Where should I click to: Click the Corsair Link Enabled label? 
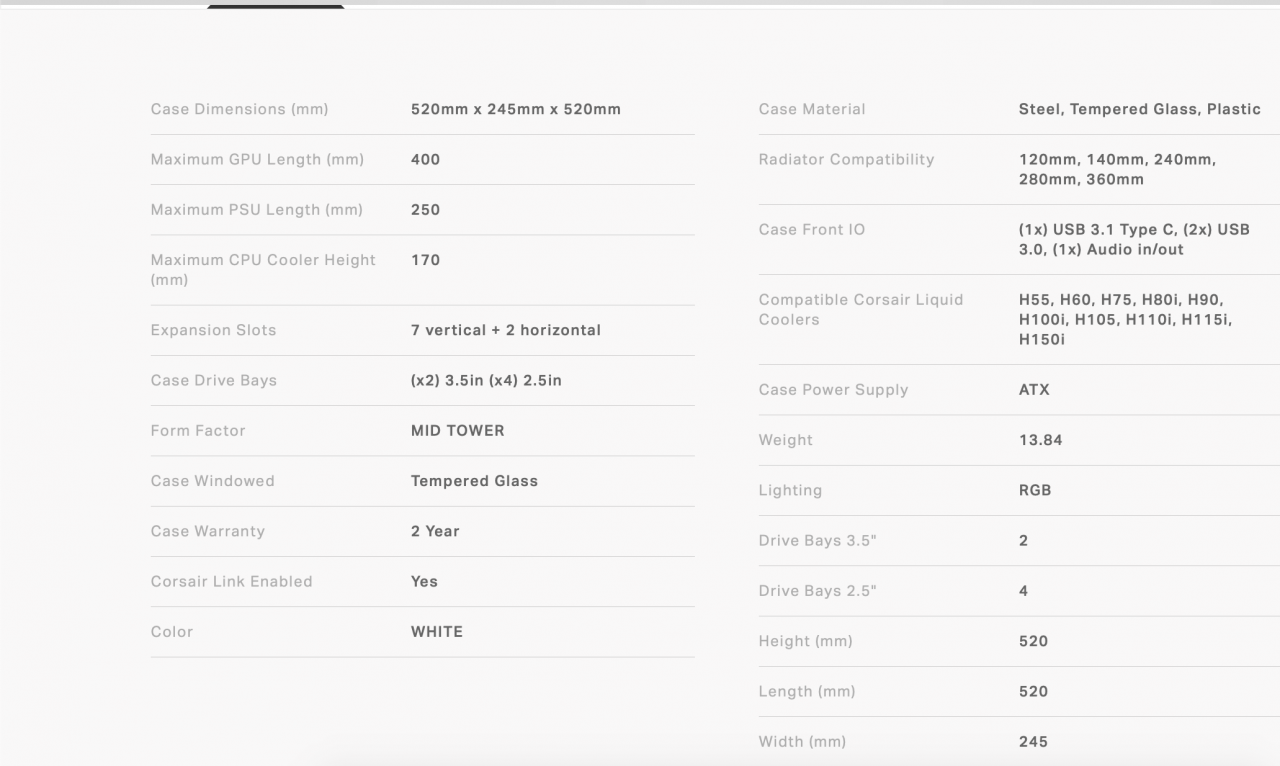pyautogui.click(x=231, y=581)
